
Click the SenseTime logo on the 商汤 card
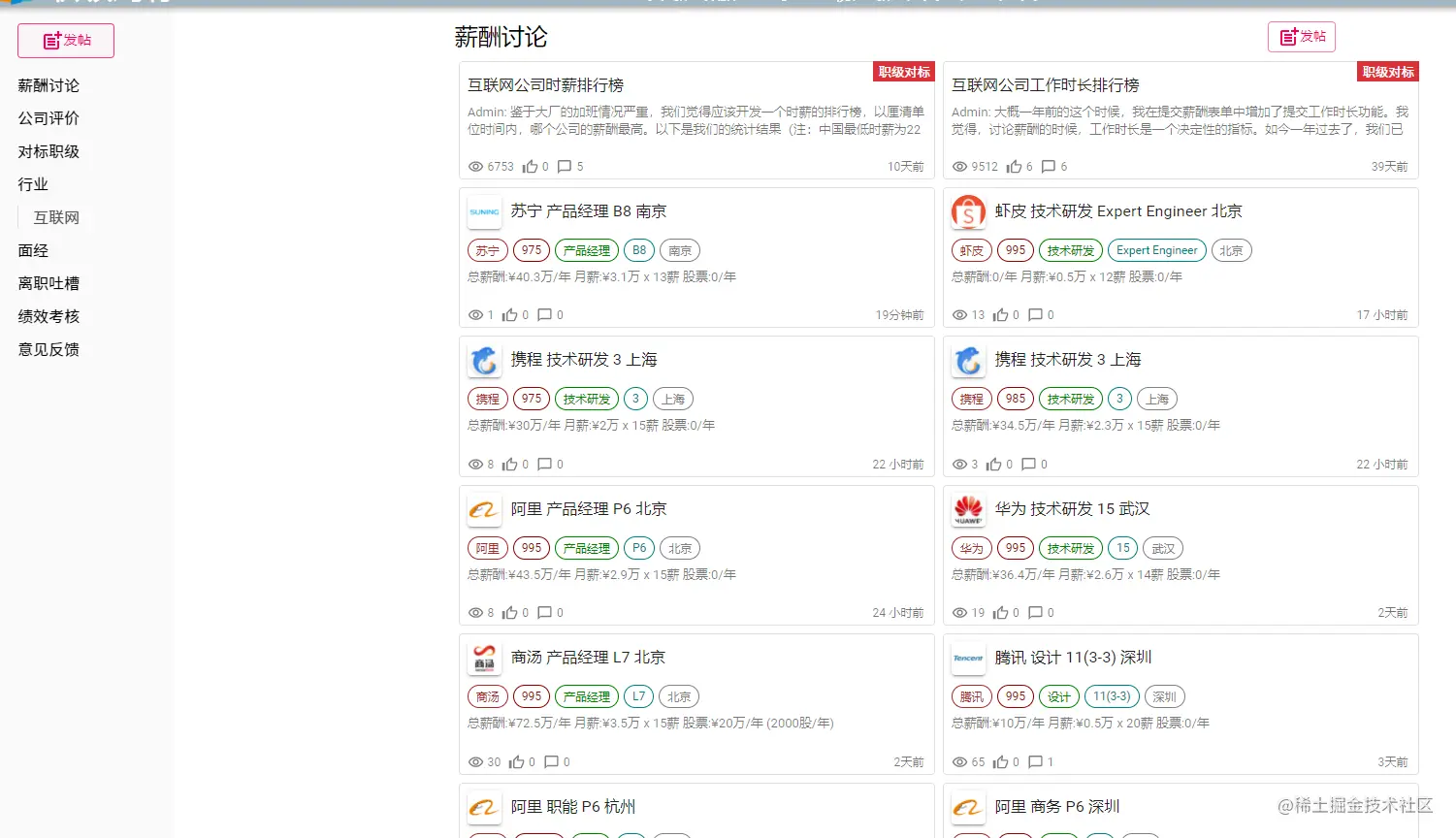tap(484, 658)
